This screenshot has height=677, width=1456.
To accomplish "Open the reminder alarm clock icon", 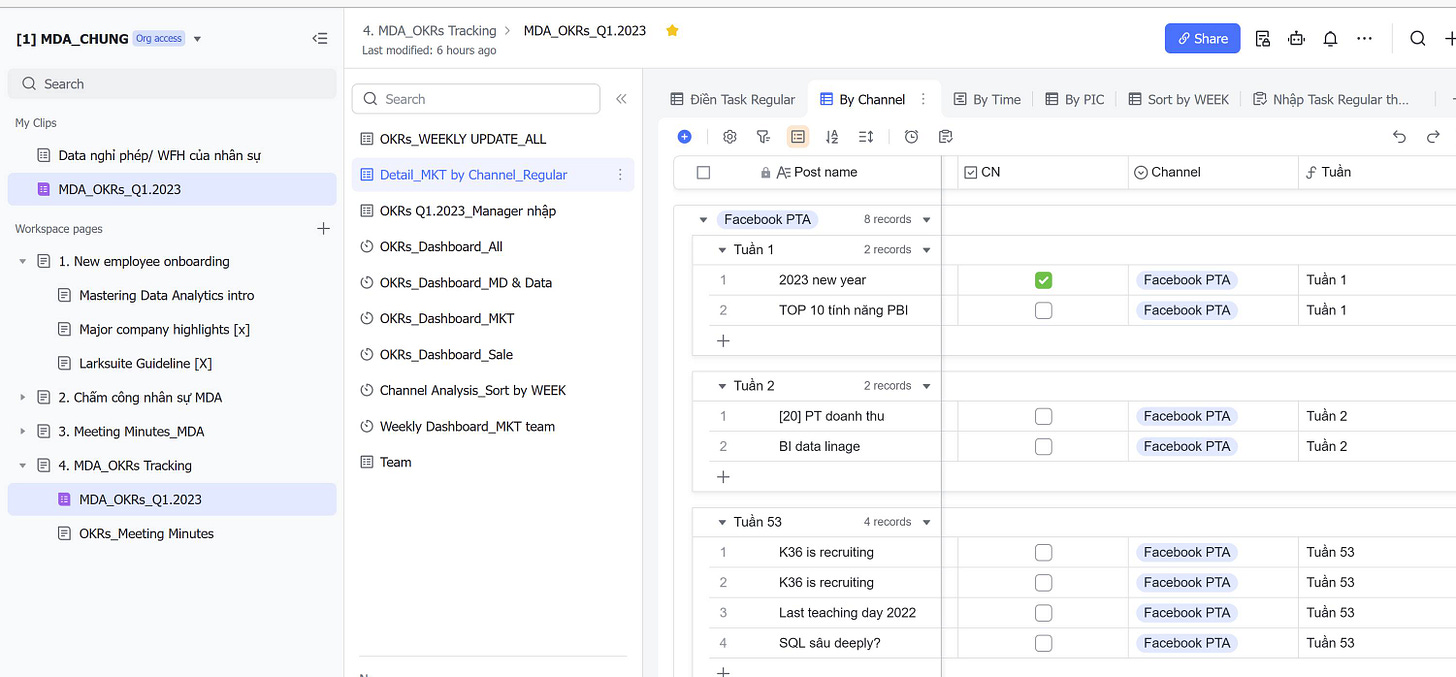I will tap(911, 136).
